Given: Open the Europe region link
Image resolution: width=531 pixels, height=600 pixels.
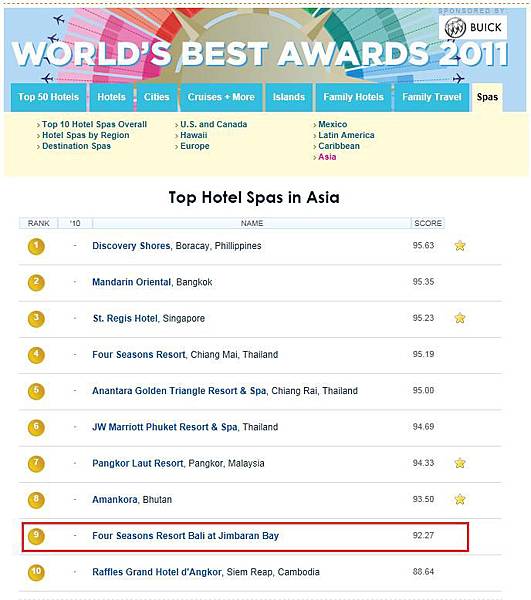Looking at the screenshot, I should point(195,146).
